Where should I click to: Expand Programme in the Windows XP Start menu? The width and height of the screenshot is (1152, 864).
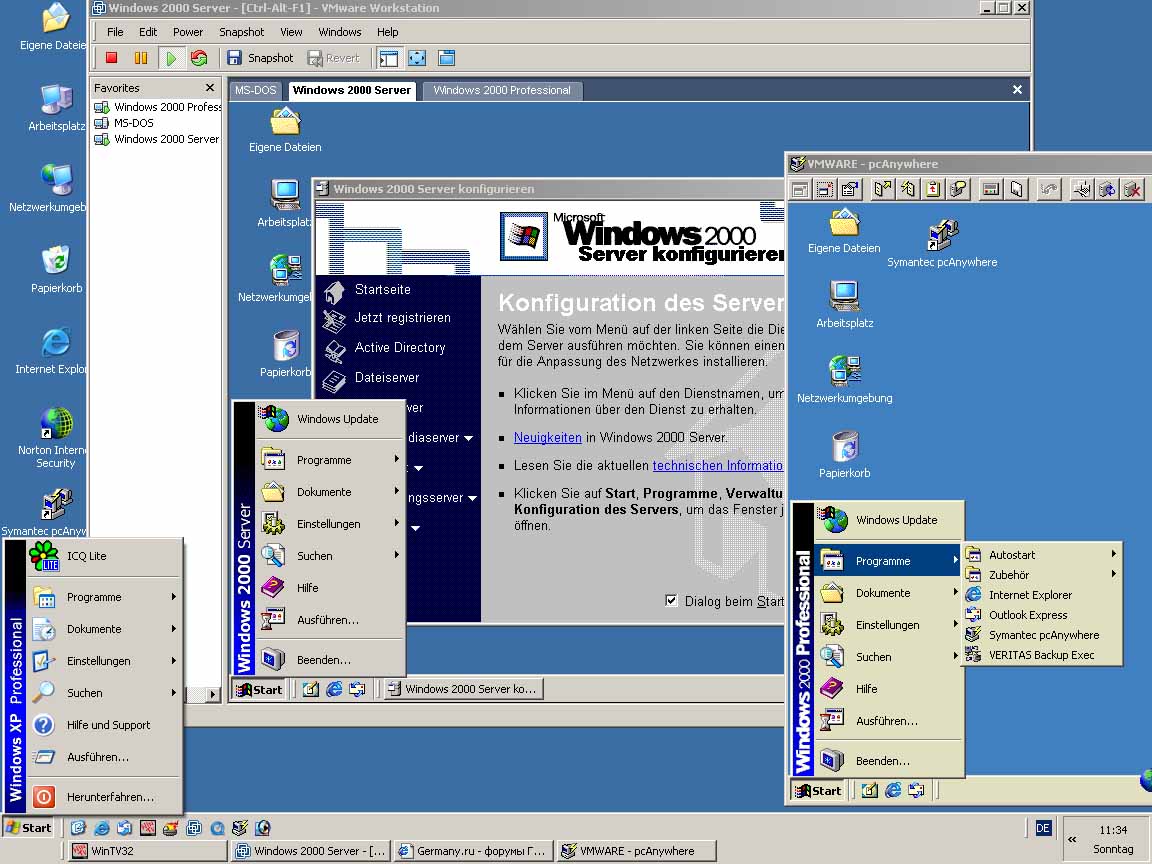click(x=104, y=597)
